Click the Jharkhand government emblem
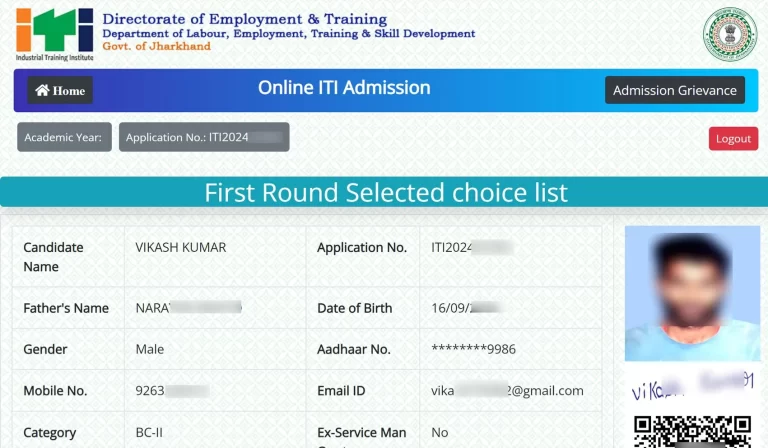The width and height of the screenshot is (768, 448). click(x=730, y=34)
